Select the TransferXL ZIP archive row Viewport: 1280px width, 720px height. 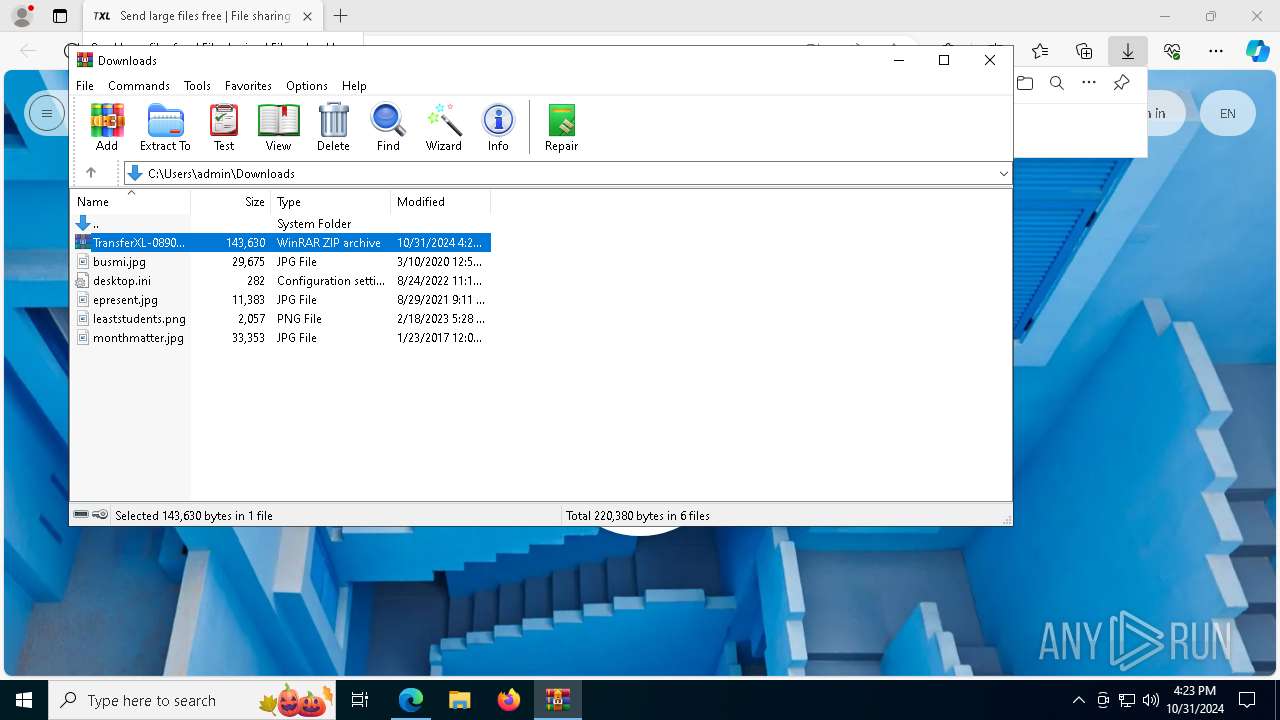click(282, 243)
